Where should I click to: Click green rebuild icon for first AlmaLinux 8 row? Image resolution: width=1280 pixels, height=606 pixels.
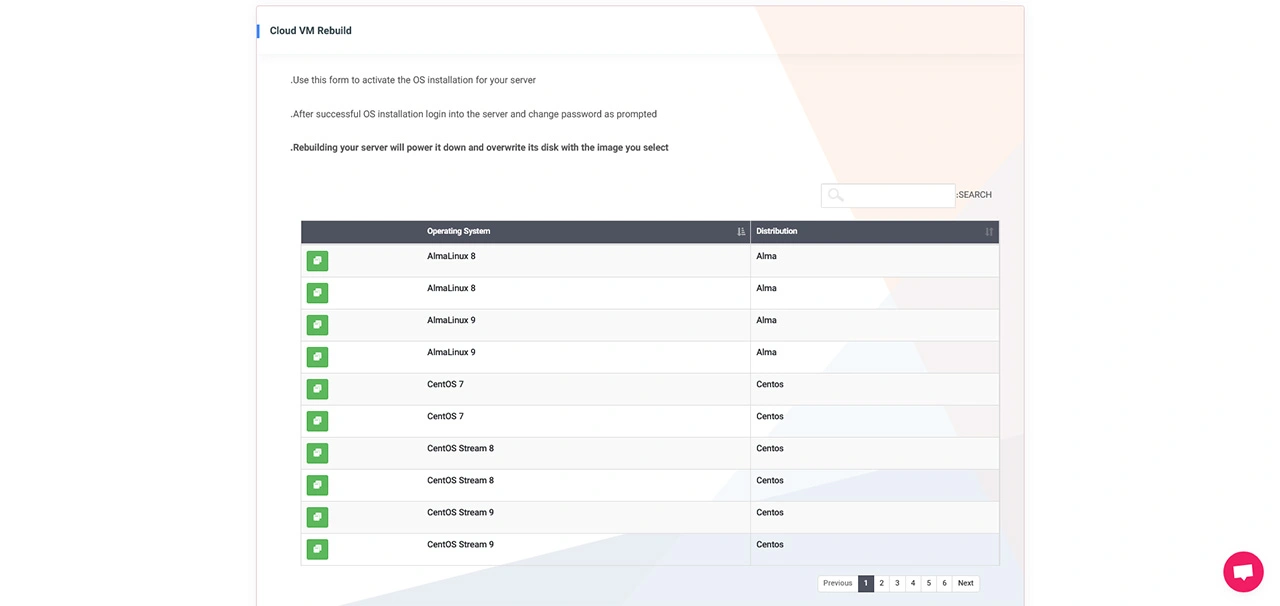317,261
